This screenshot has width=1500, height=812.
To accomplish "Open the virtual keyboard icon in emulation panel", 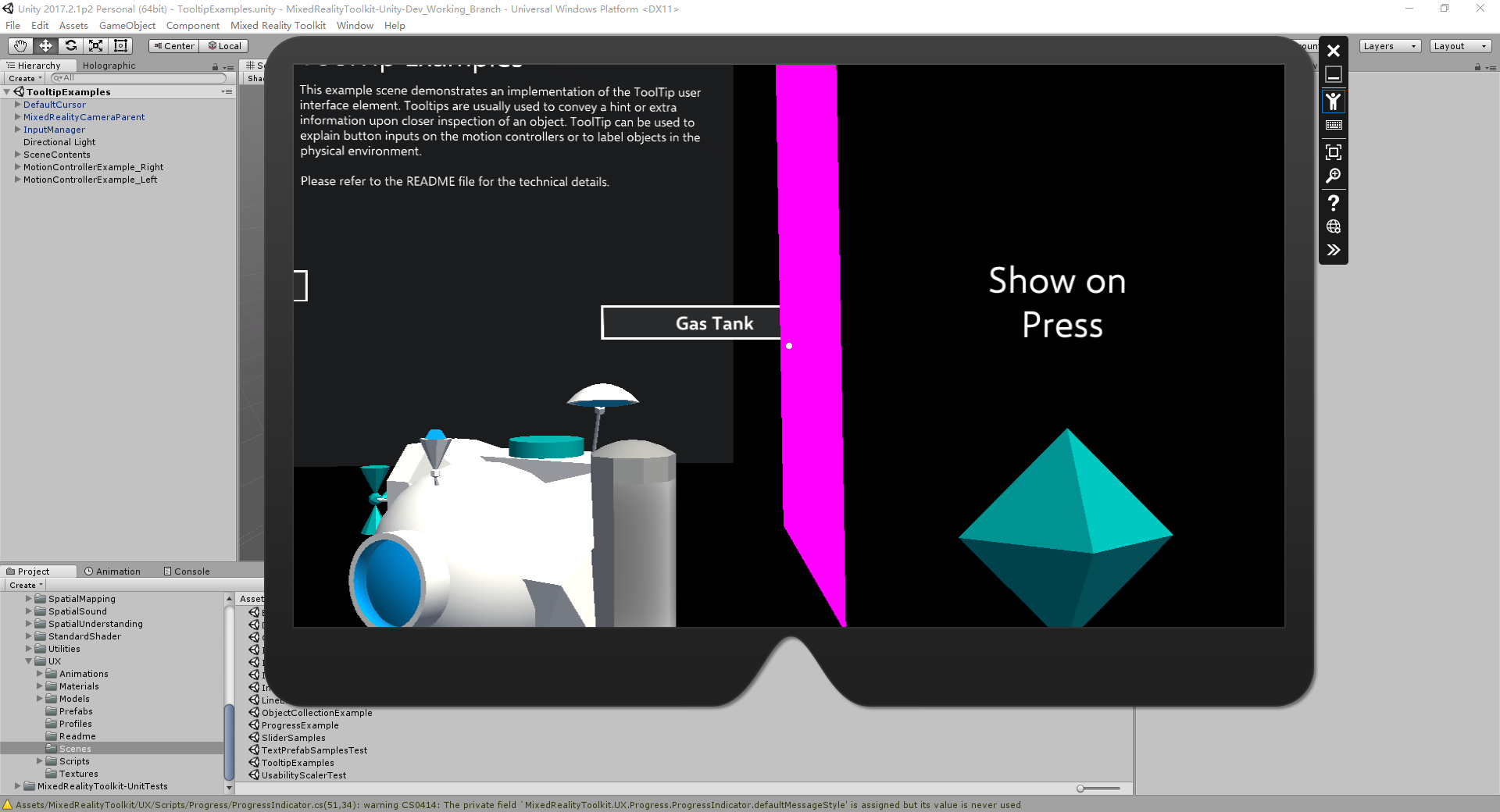I will click(1334, 125).
